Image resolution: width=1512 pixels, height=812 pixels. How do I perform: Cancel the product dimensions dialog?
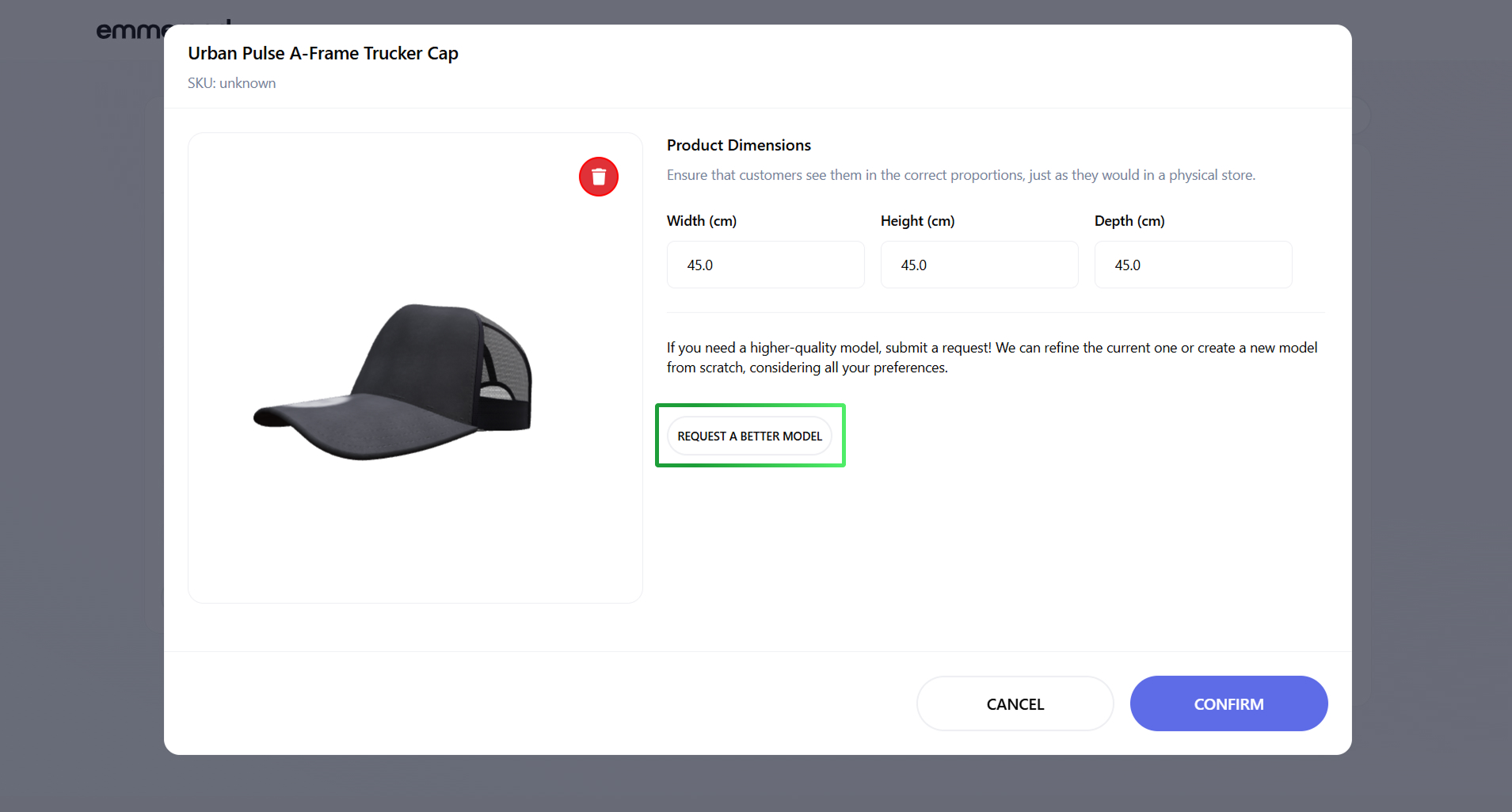(1015, 703)
